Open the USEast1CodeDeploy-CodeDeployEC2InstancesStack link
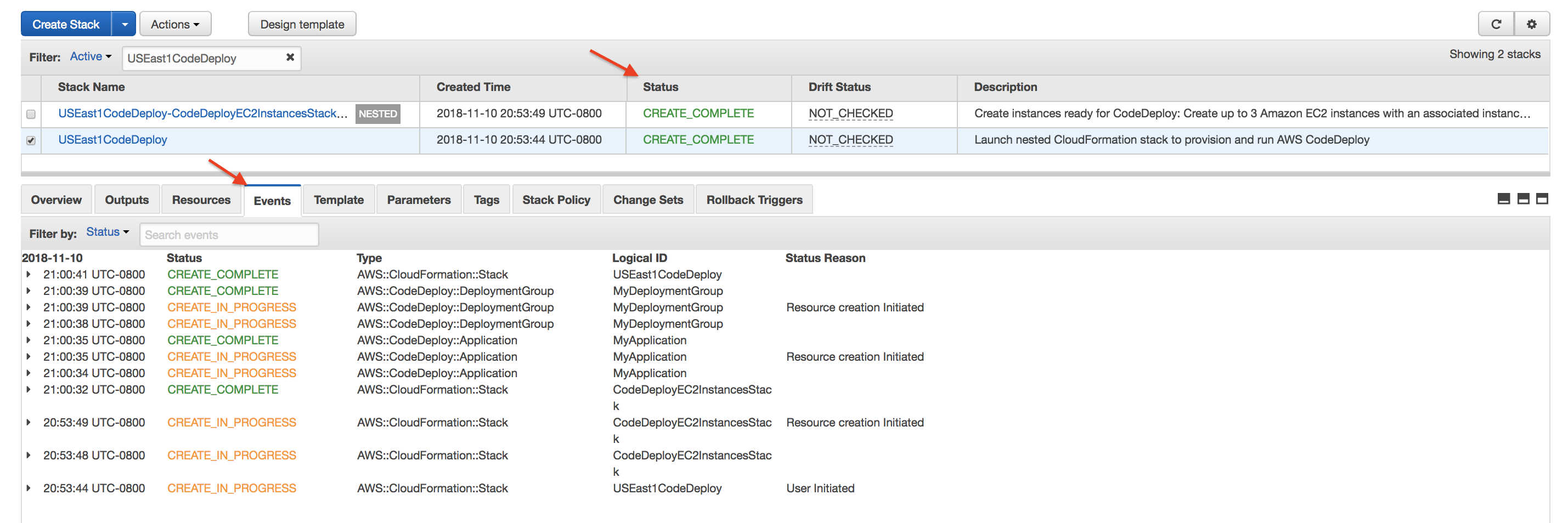 click(202, 113)
